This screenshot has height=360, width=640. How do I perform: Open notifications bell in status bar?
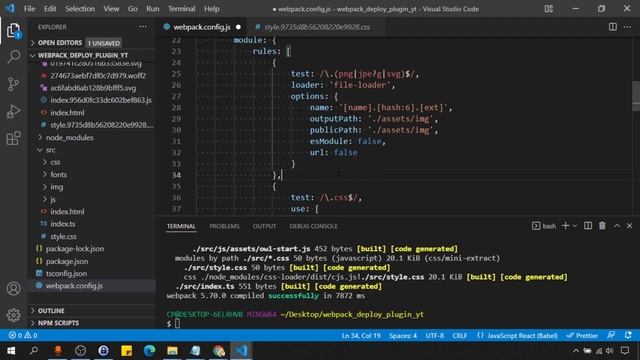[628, 335]
